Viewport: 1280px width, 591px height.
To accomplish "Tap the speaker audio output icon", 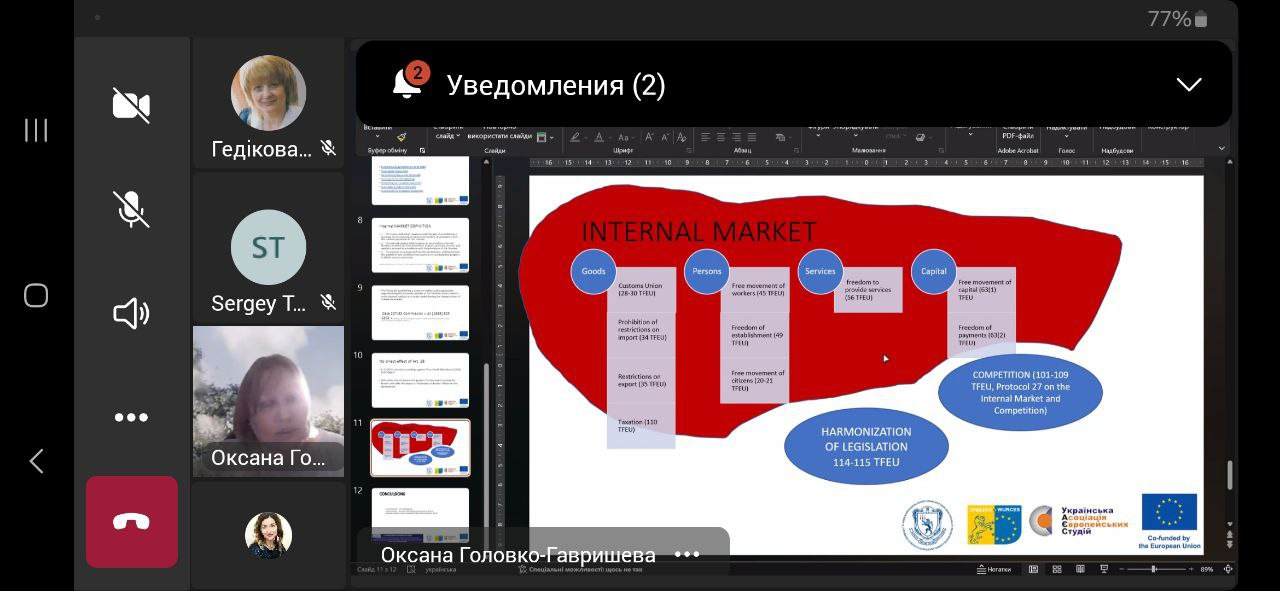I will point(131,313).
